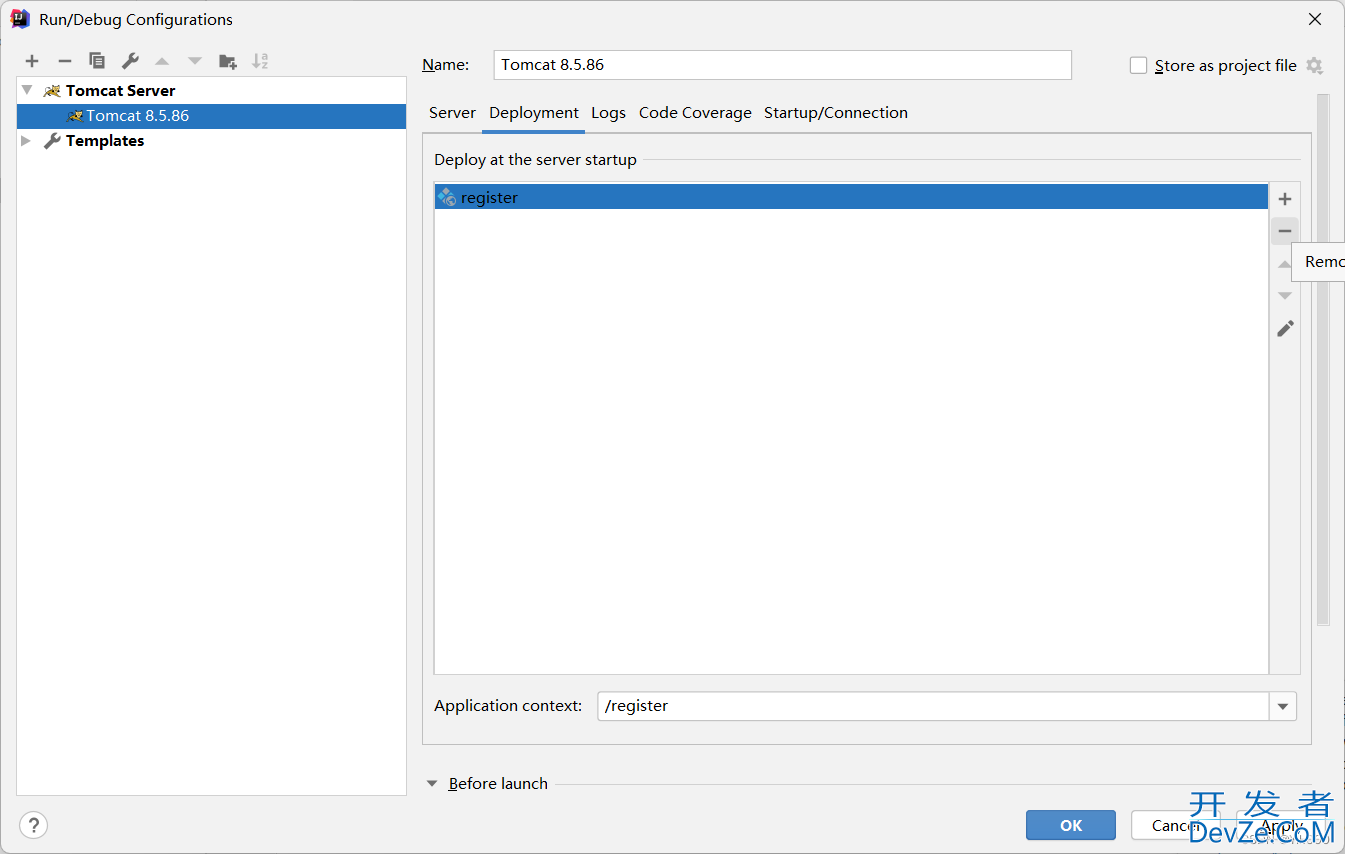Select the Tomcat Server group label

[120, 91]
